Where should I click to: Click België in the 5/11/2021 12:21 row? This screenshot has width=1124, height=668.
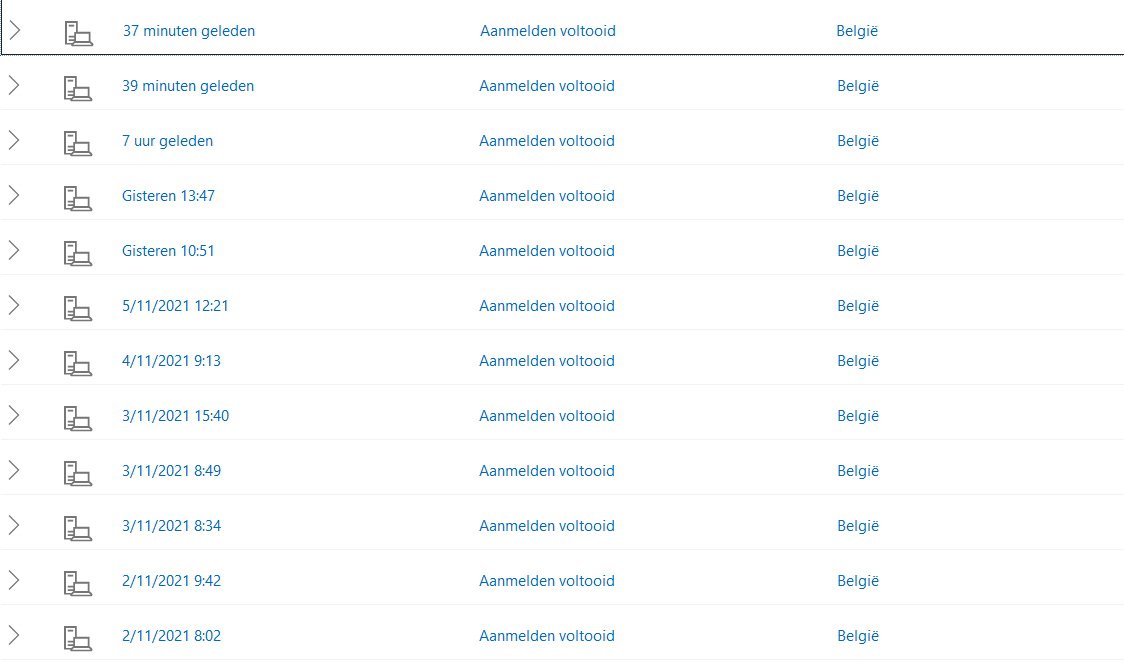[857, 306]
